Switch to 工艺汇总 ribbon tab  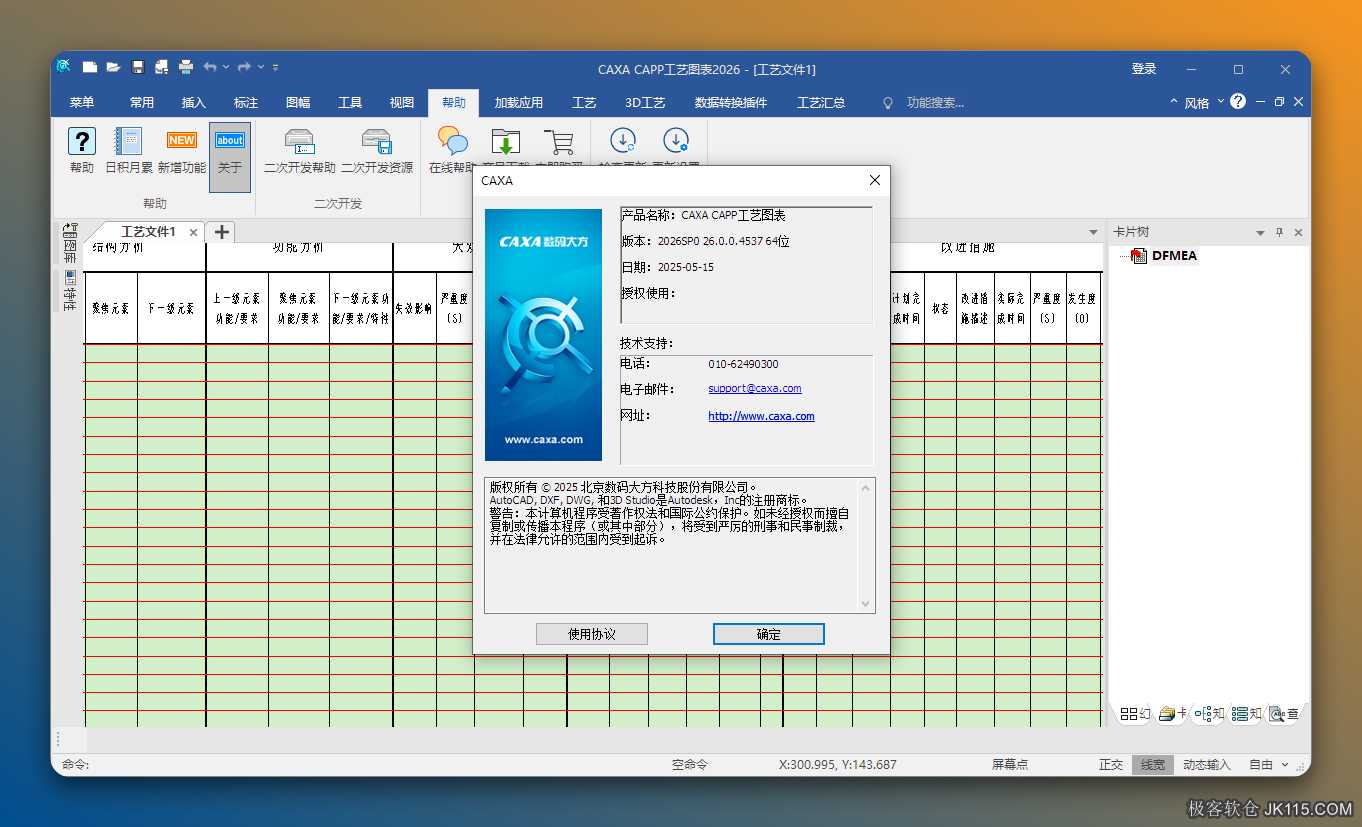click(821, 102)
